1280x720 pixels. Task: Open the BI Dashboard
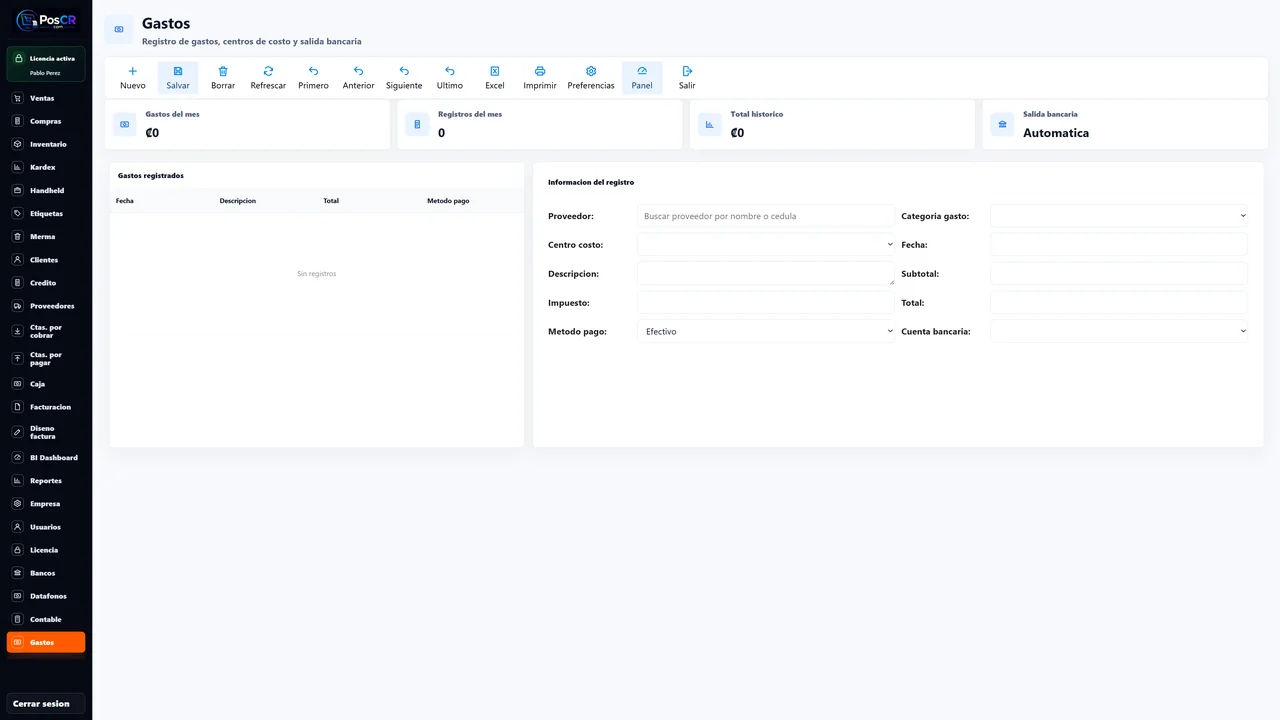[x=46, y=457]
